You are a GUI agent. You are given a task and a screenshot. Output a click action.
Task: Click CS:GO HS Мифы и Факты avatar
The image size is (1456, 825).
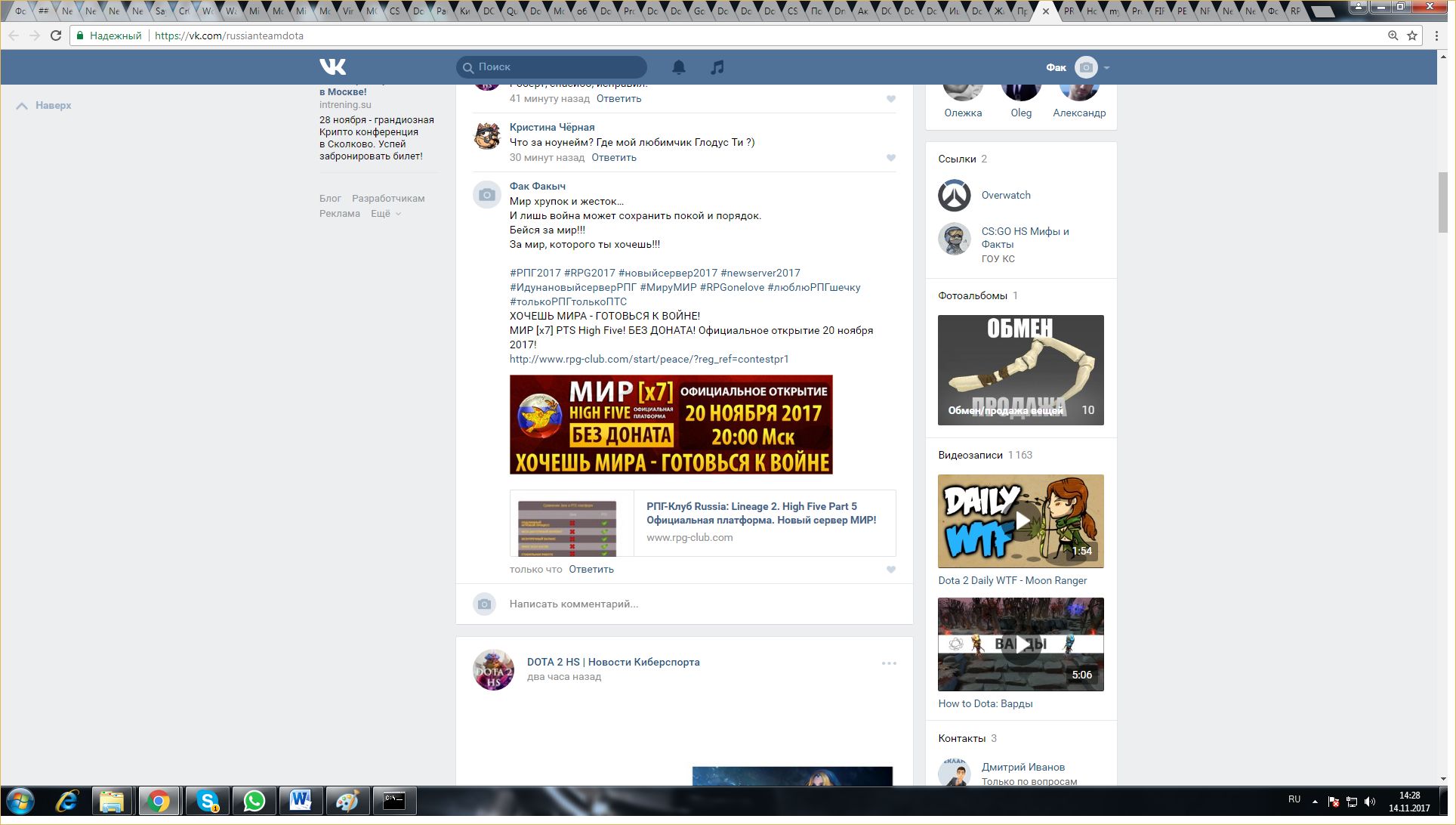click(x=955, y=239)
